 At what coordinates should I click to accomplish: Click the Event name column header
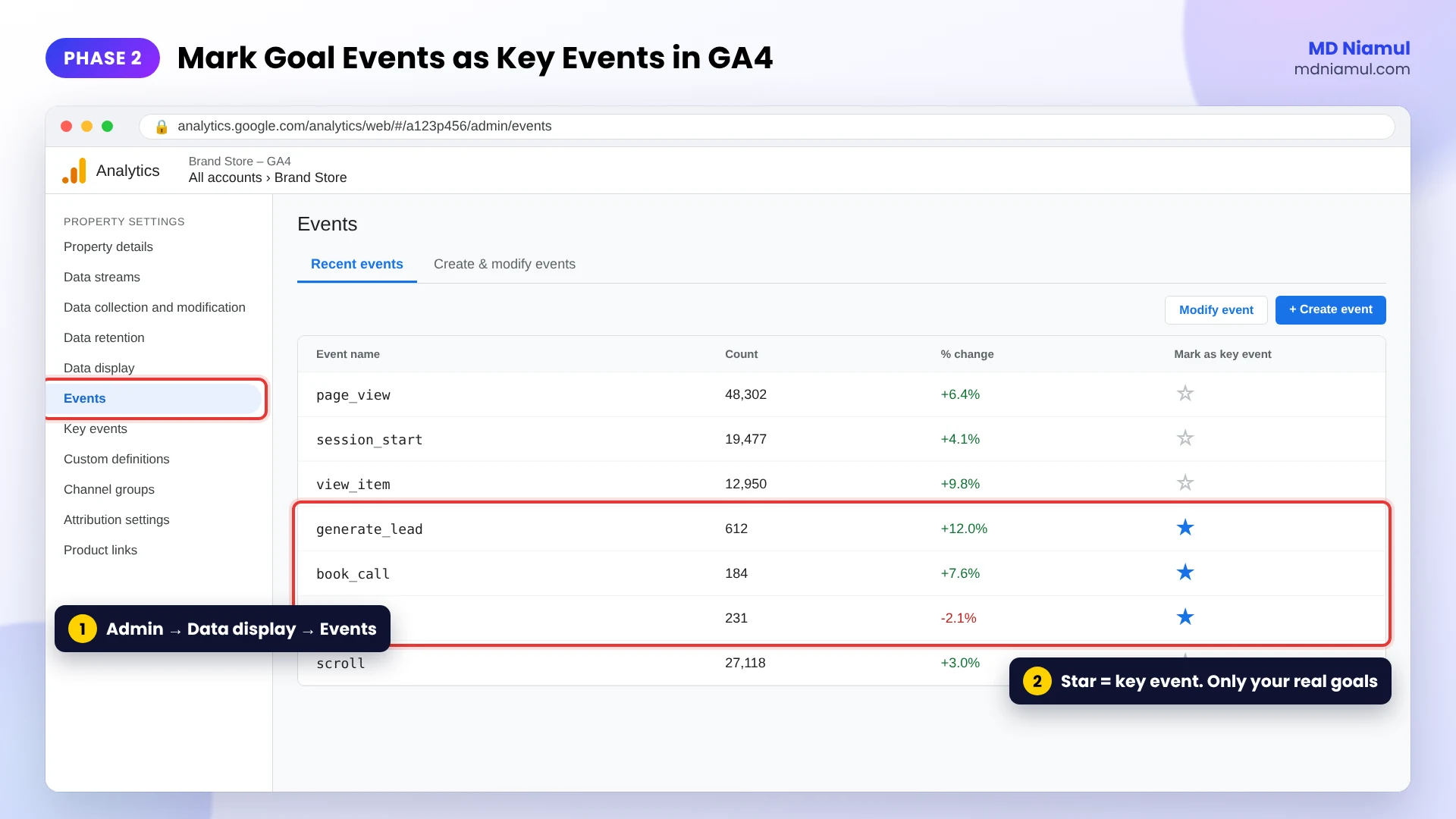(348, 354)
